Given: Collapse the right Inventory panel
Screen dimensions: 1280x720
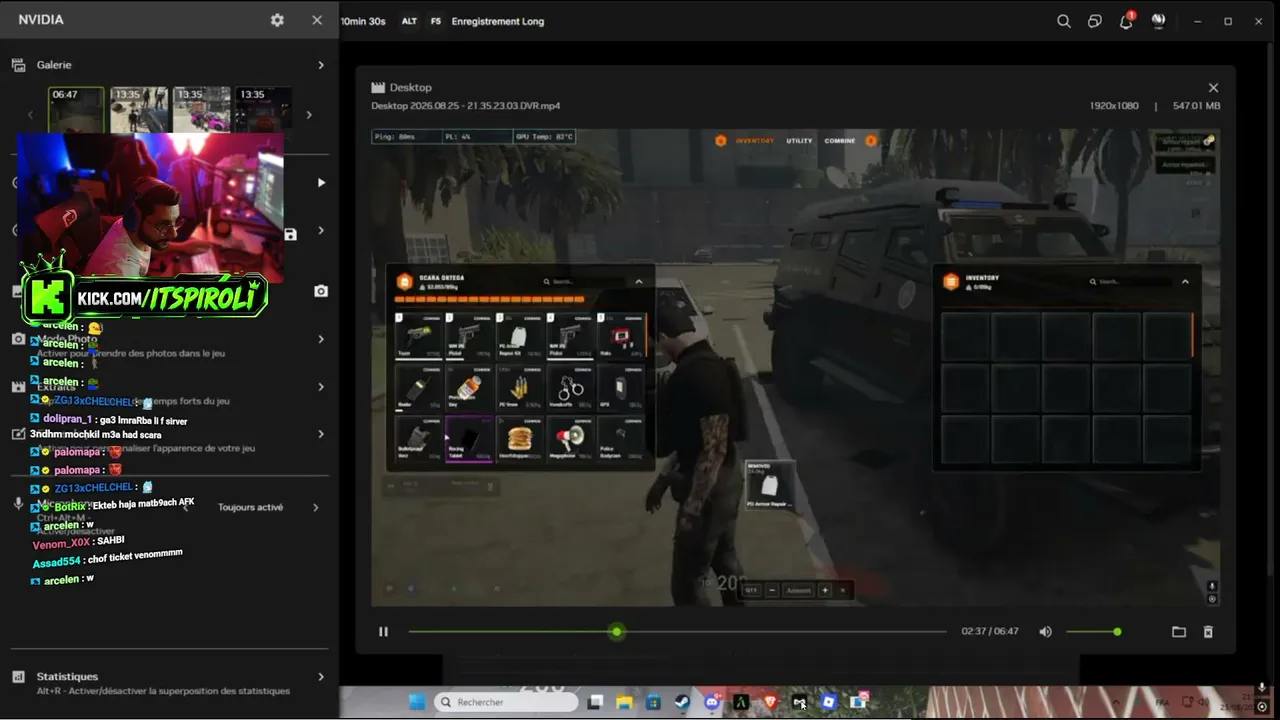Looking at the screenshot, I should tap(1185, 282).
